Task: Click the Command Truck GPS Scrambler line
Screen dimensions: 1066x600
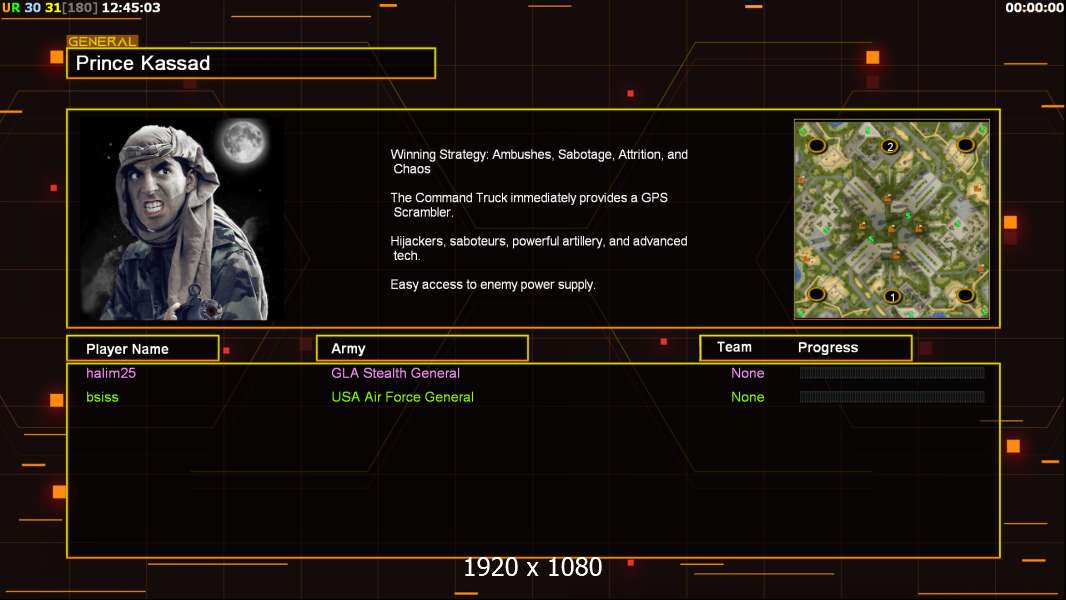Action: [x=529, y=205]
